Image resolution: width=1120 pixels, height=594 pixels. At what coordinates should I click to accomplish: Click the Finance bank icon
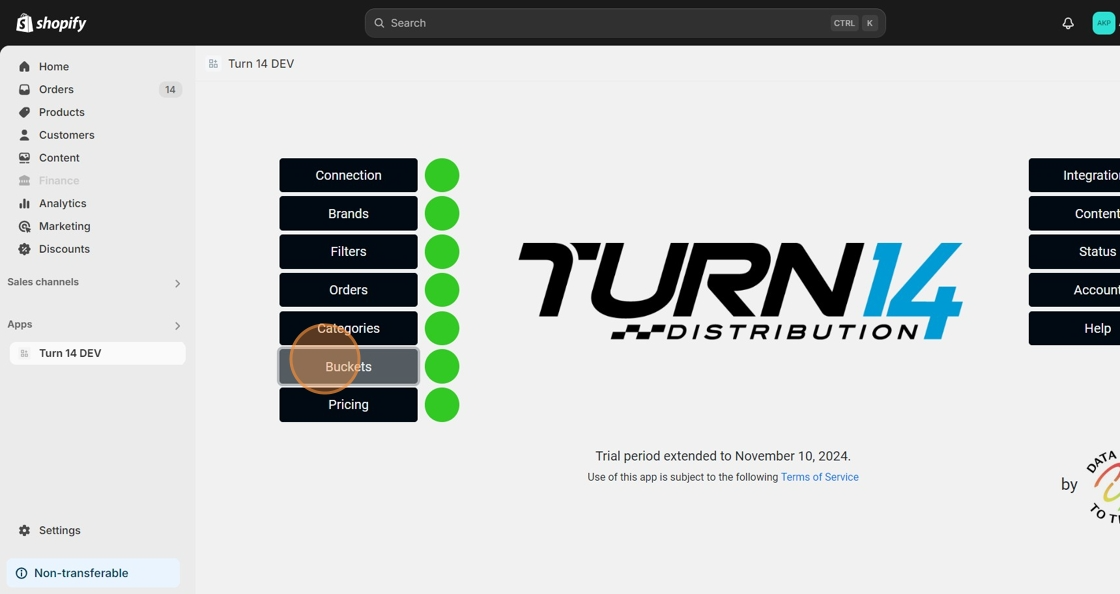pyautogui.click(x=24, y=181)
